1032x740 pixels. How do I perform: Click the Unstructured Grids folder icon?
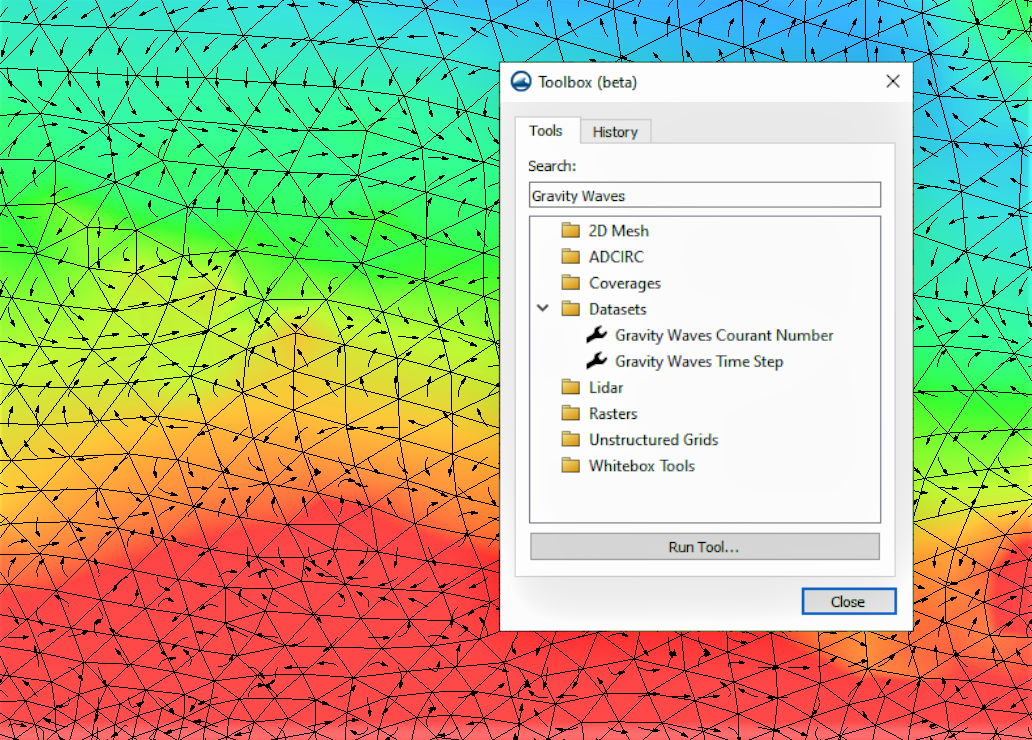click(571, 439)
